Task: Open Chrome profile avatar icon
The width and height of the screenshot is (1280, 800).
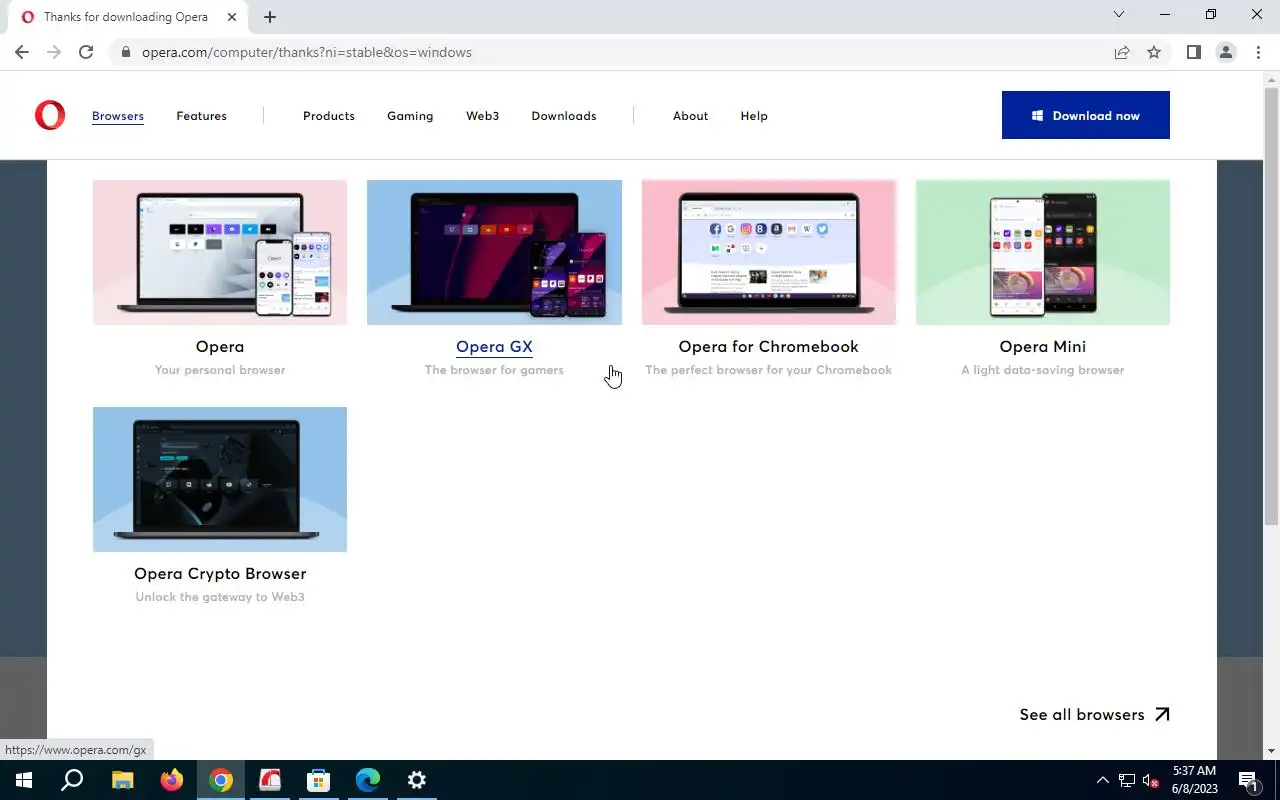Action: click(x=1225, y=52)
